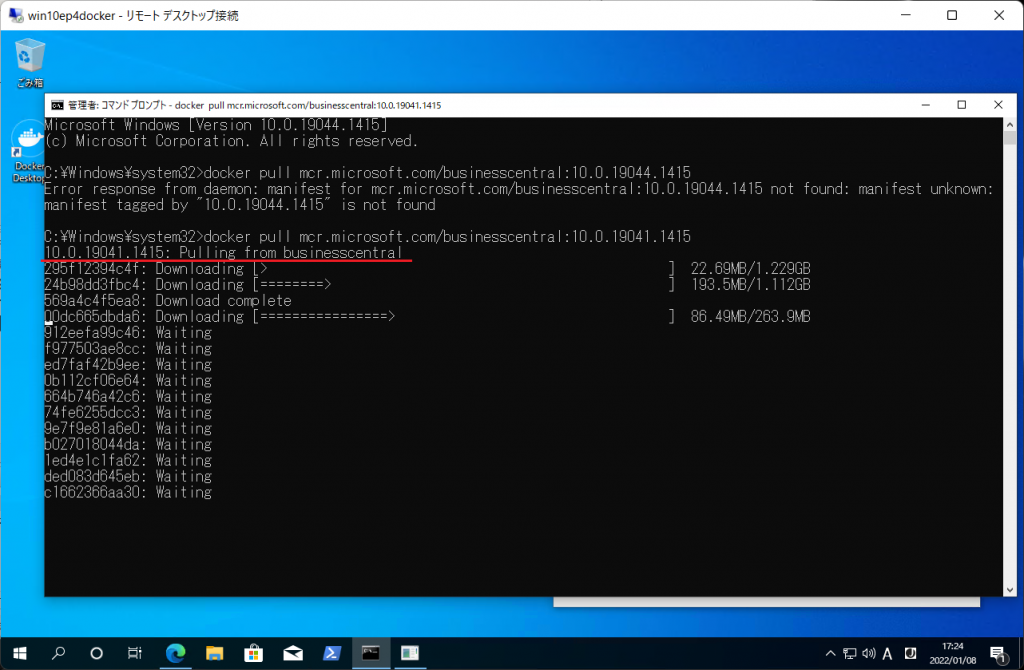This screenshot has height=670, width=1024.
Task: Open taskbar Search magnifier
Action: [x=58, y=653]
